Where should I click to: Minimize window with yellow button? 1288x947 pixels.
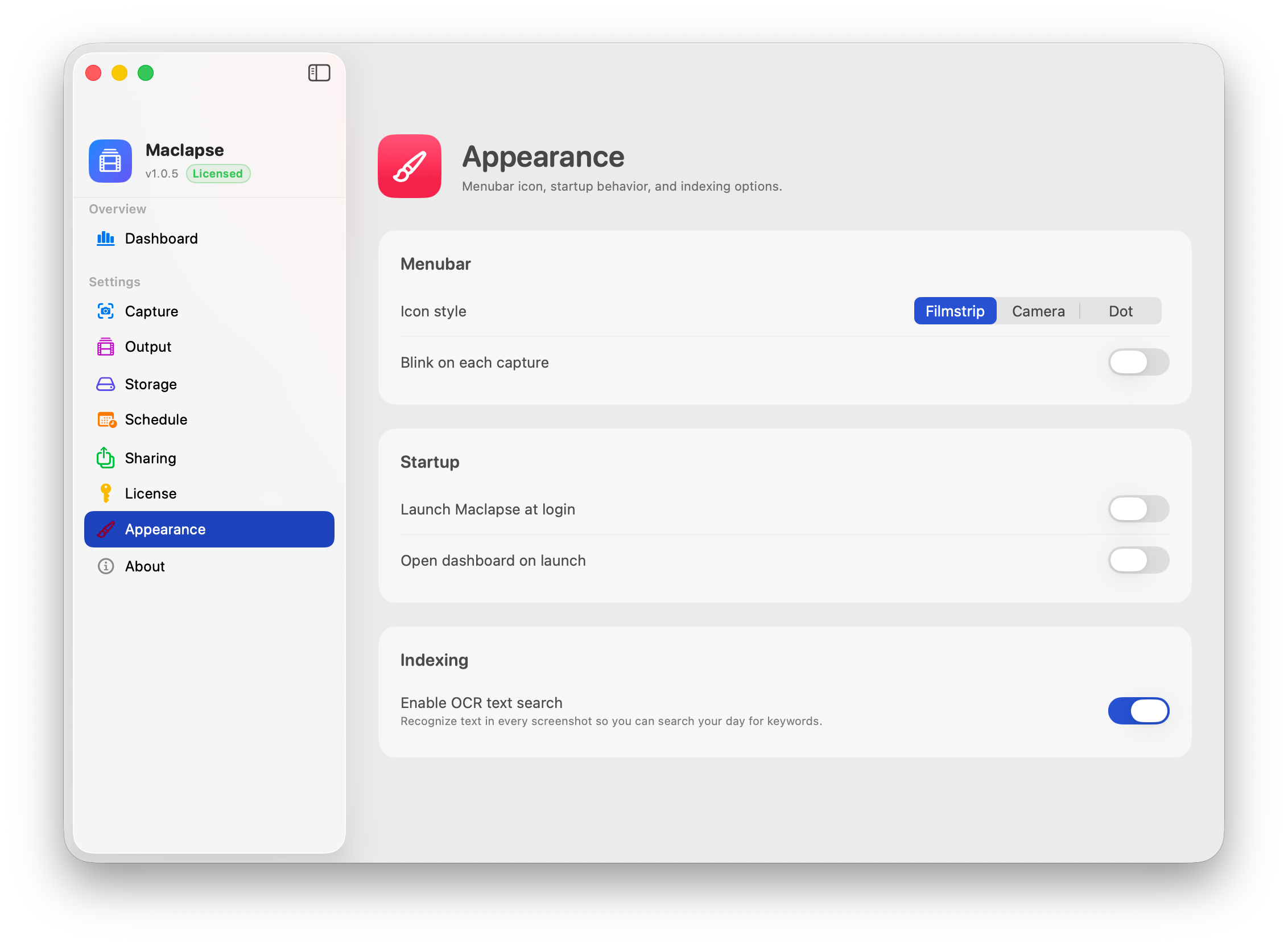tap(119, 73)
